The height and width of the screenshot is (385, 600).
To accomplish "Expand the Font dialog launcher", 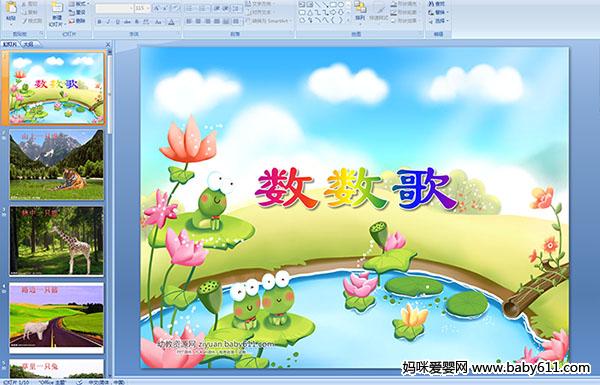I will point(178,34).
